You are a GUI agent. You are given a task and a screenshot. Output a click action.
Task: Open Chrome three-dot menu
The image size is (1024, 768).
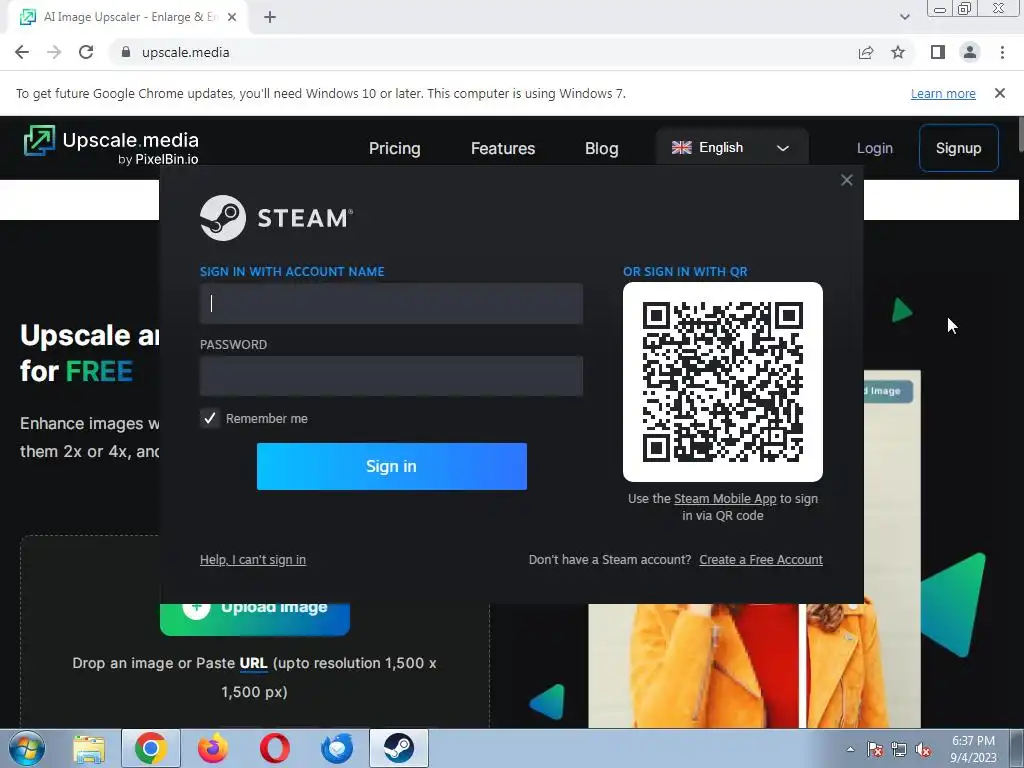tap(1002, 52)
